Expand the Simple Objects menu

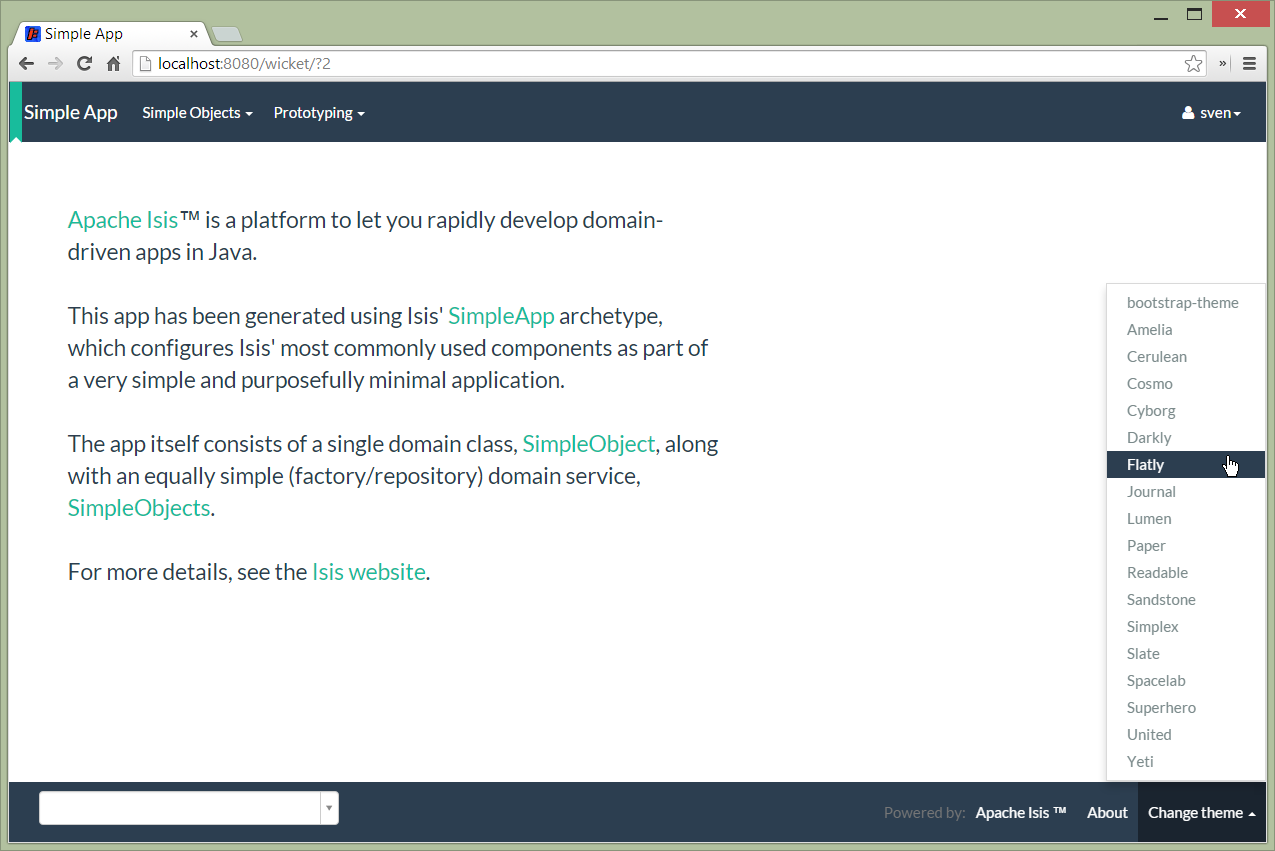(197, 113)
